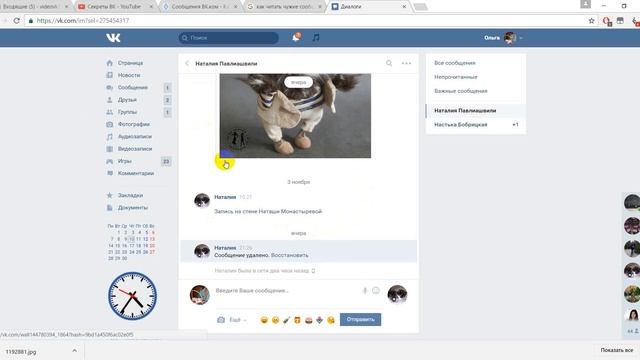
Task: Search within the conversation magnifier icon
Action: pos(389,63)
